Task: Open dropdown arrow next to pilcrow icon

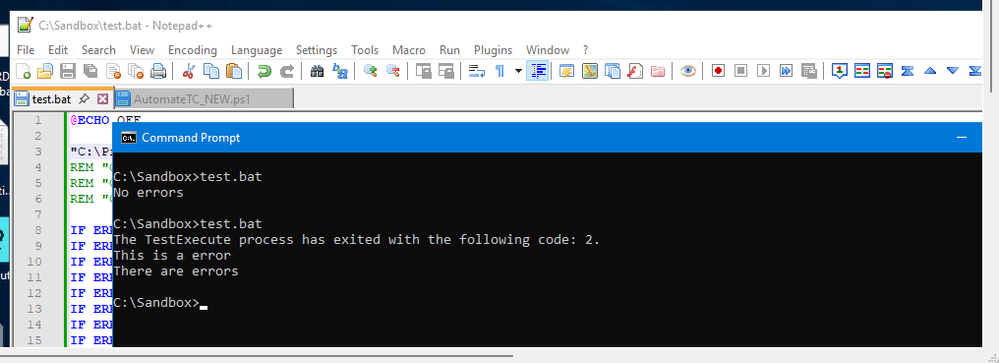Action: (518, 71)
